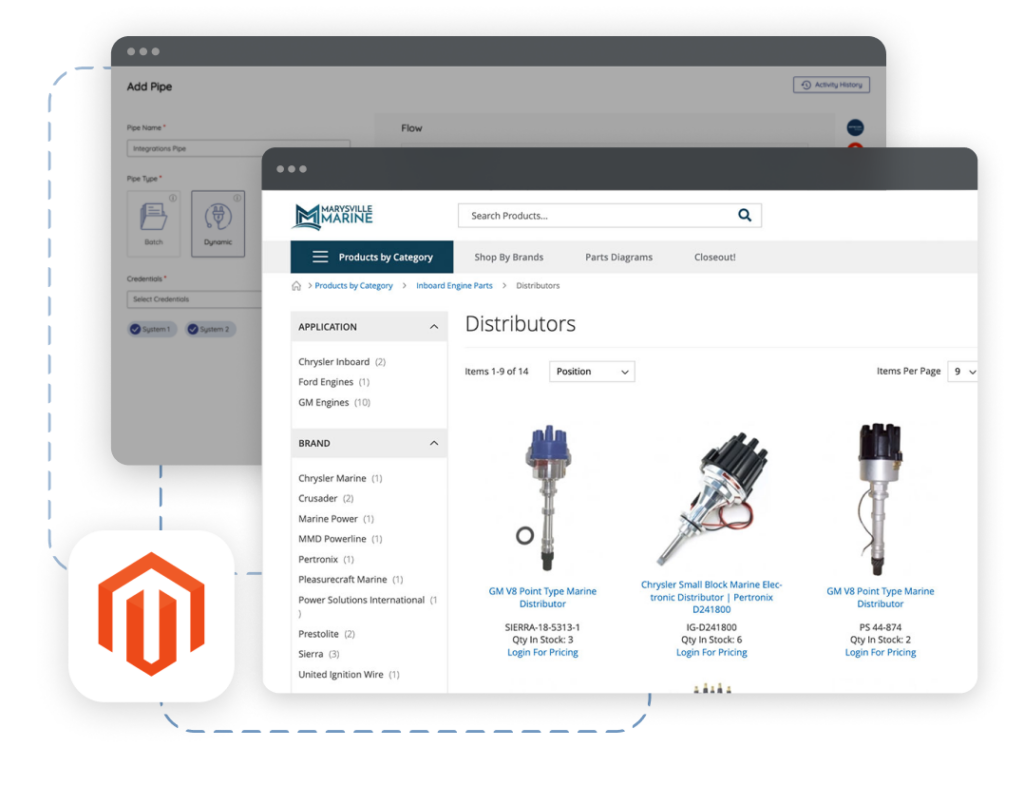Toggle the System 1 credential chip
The image size is (1024, 786).
pos(151,328)
